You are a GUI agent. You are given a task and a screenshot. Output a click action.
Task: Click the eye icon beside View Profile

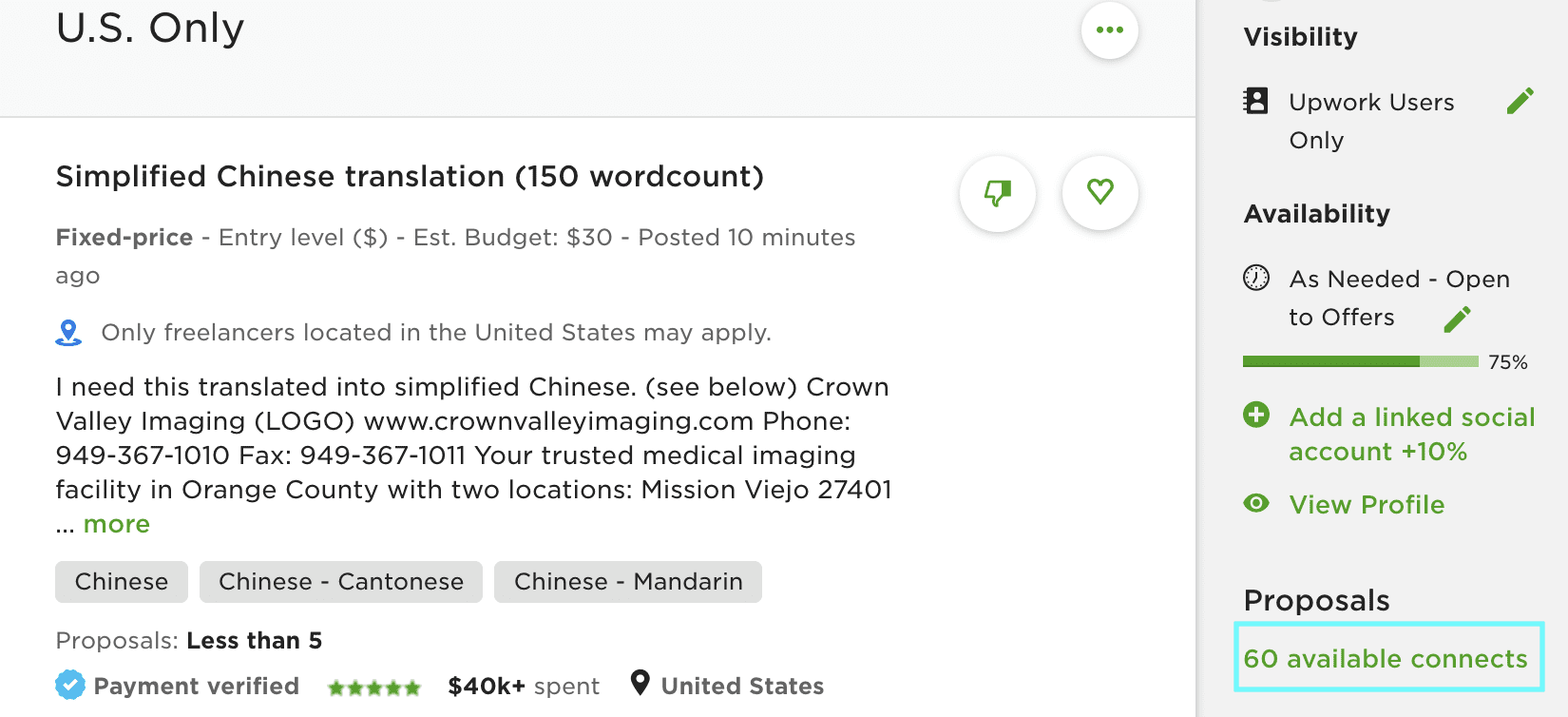1256,505
